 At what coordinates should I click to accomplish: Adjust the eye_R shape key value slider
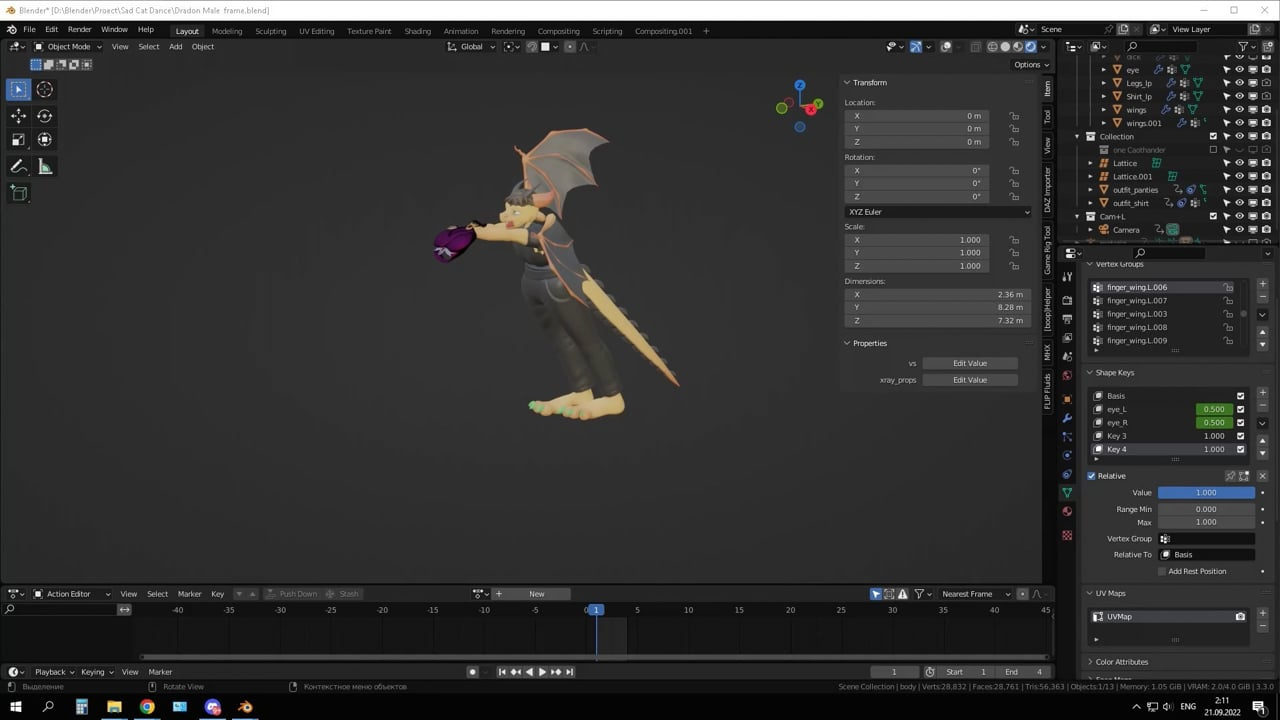(1214, 423)
